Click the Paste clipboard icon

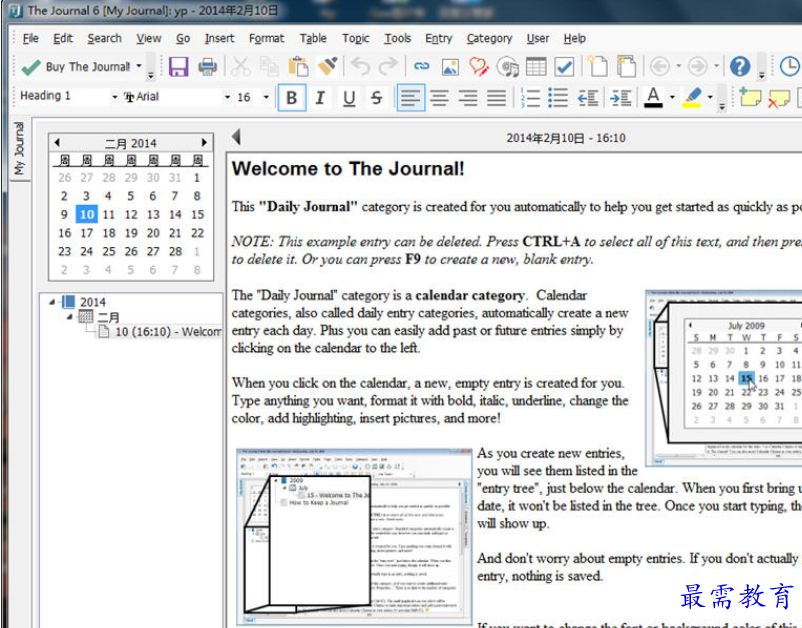298,66
